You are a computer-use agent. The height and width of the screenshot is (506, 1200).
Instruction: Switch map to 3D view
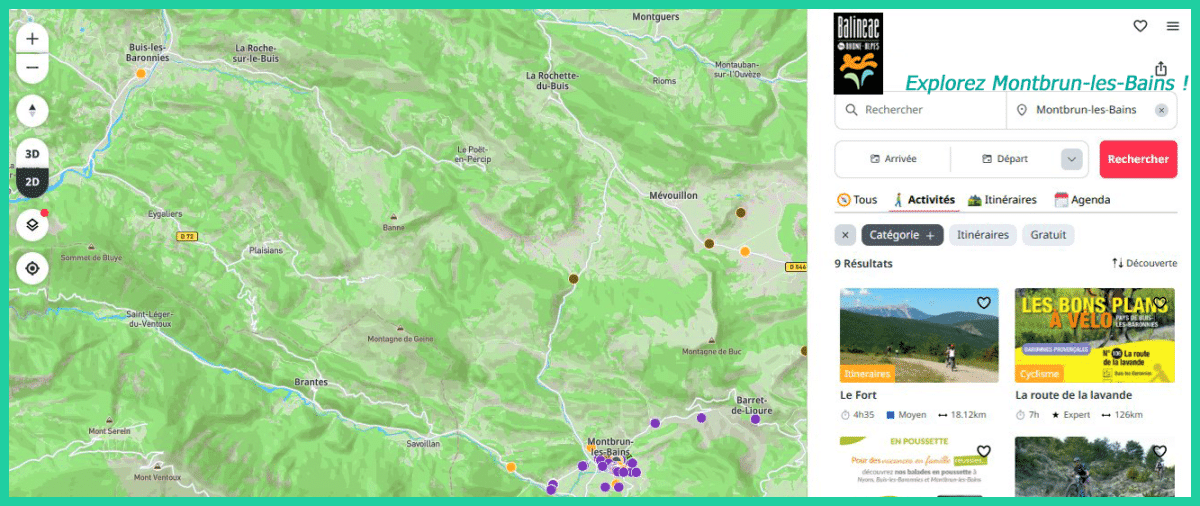32,154
